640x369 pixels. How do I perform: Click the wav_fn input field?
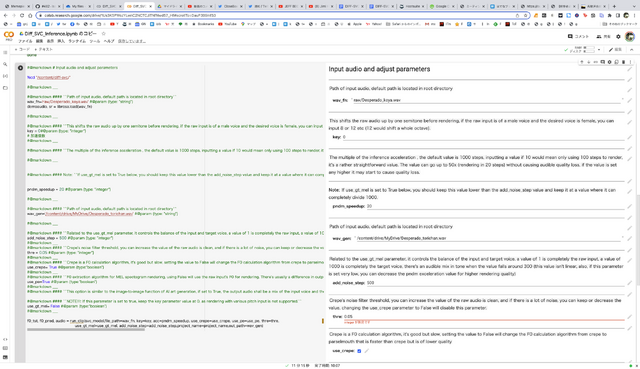486,100
